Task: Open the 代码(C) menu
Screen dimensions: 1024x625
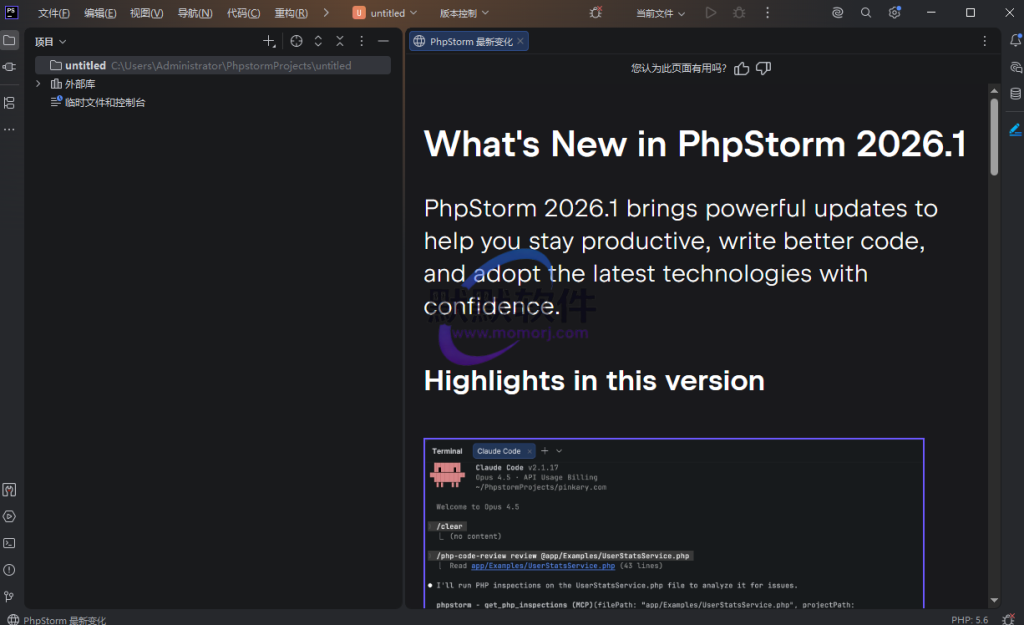Action: 243,13
